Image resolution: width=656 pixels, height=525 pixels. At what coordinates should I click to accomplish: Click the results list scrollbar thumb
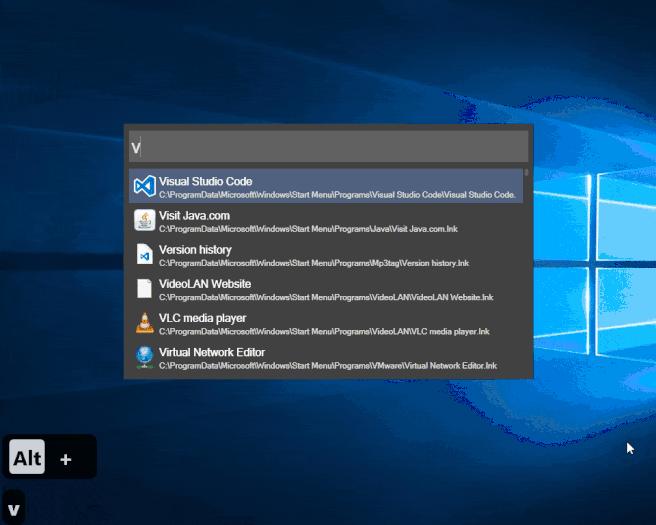tap(526, 172)
